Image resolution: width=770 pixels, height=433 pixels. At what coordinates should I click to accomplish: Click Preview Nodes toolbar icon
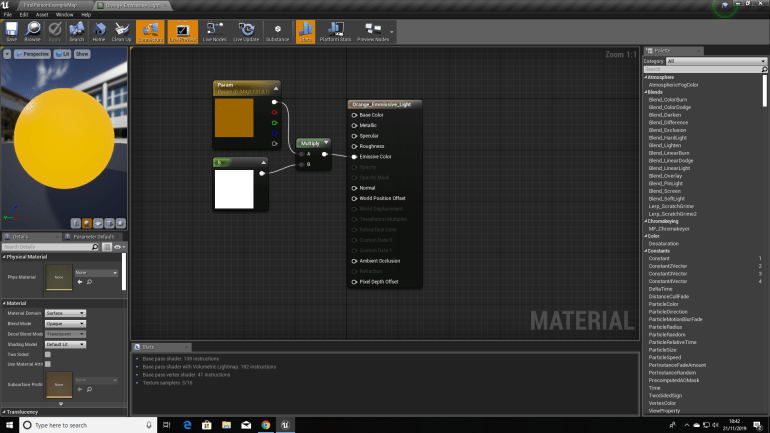click(373, 32)
